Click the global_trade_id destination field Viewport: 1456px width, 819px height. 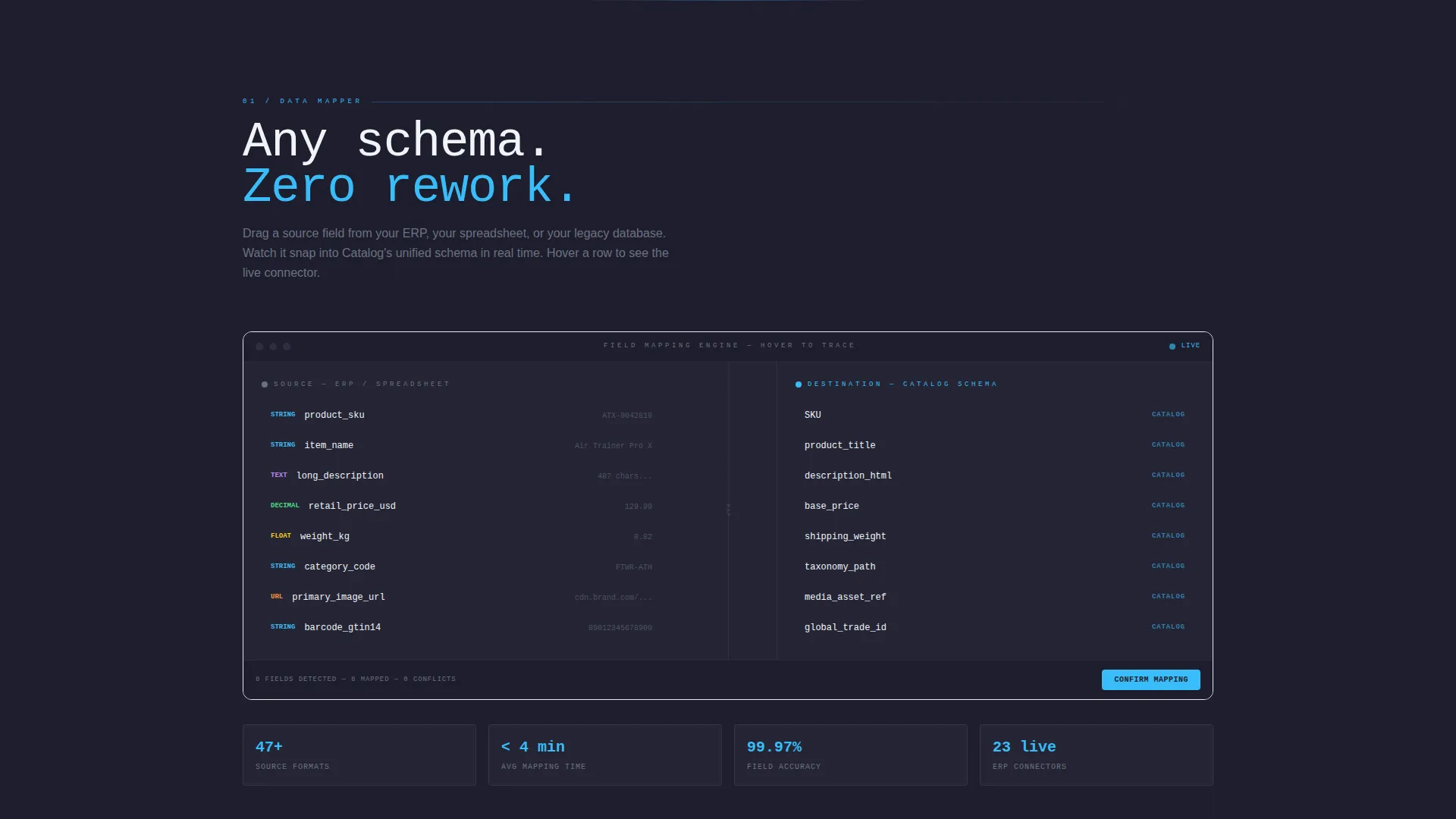(995, 627)
